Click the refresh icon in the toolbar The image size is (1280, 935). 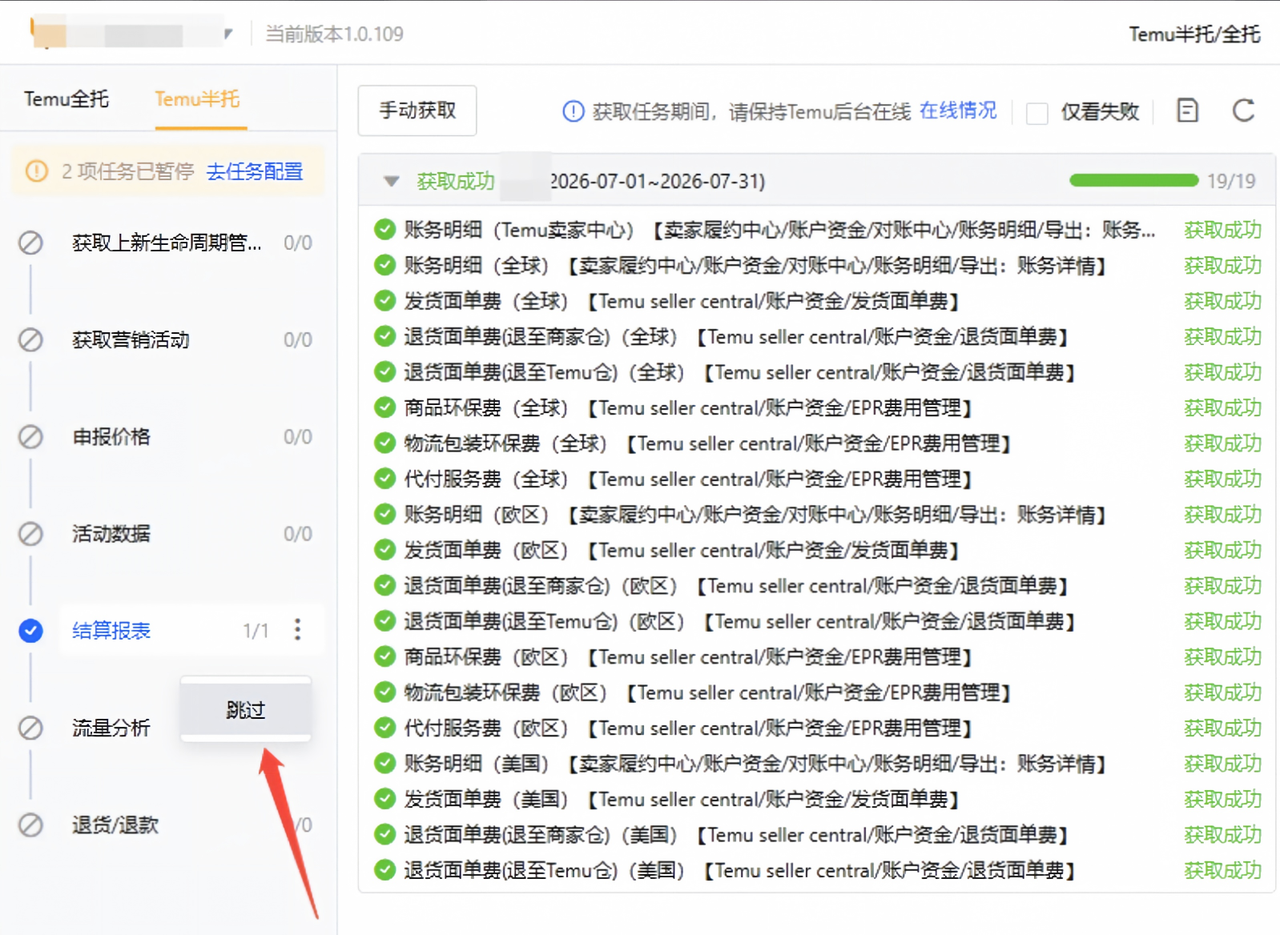click(1243, 110)
